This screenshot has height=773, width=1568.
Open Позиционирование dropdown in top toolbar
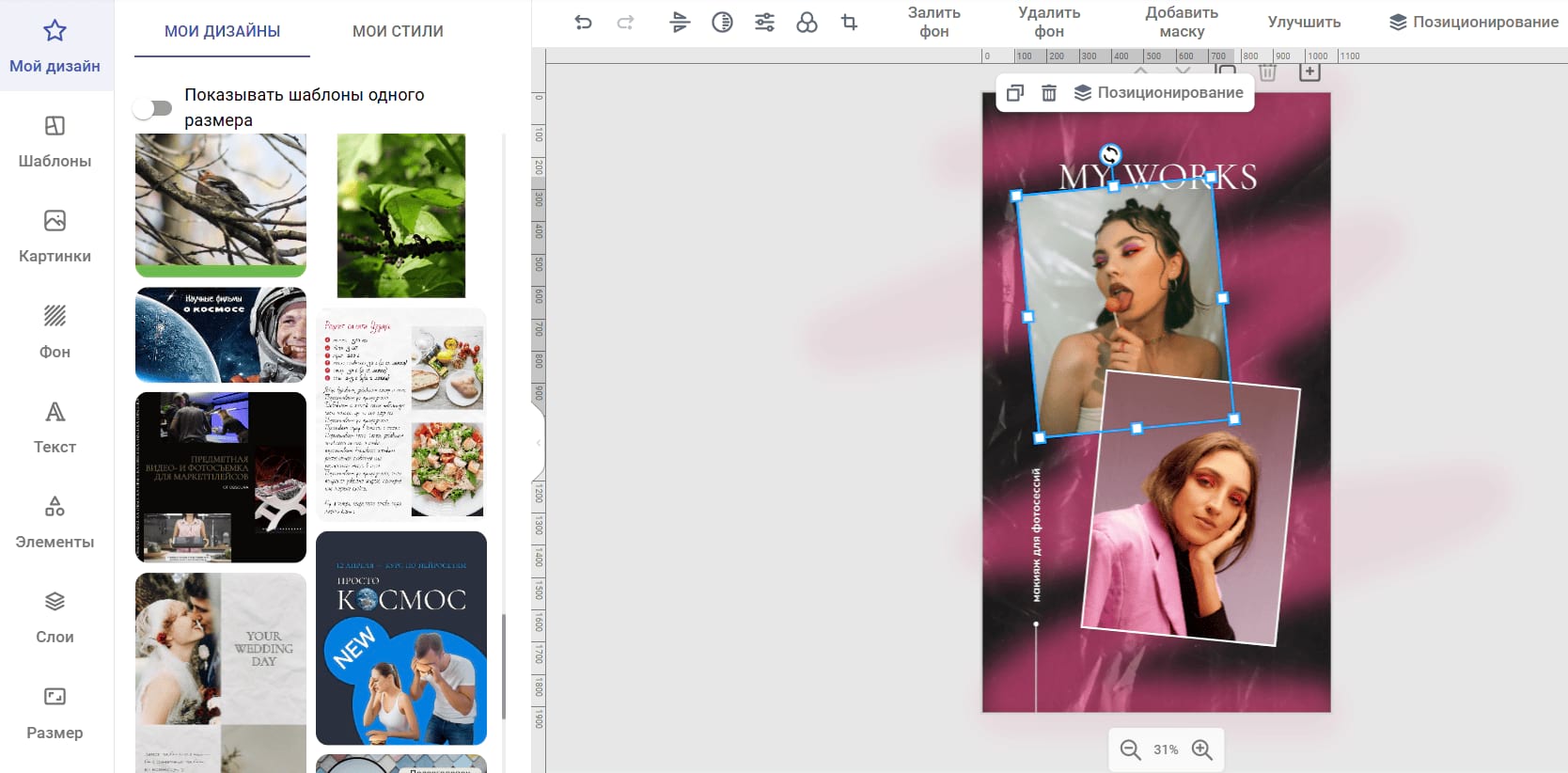coord(1473,23)
